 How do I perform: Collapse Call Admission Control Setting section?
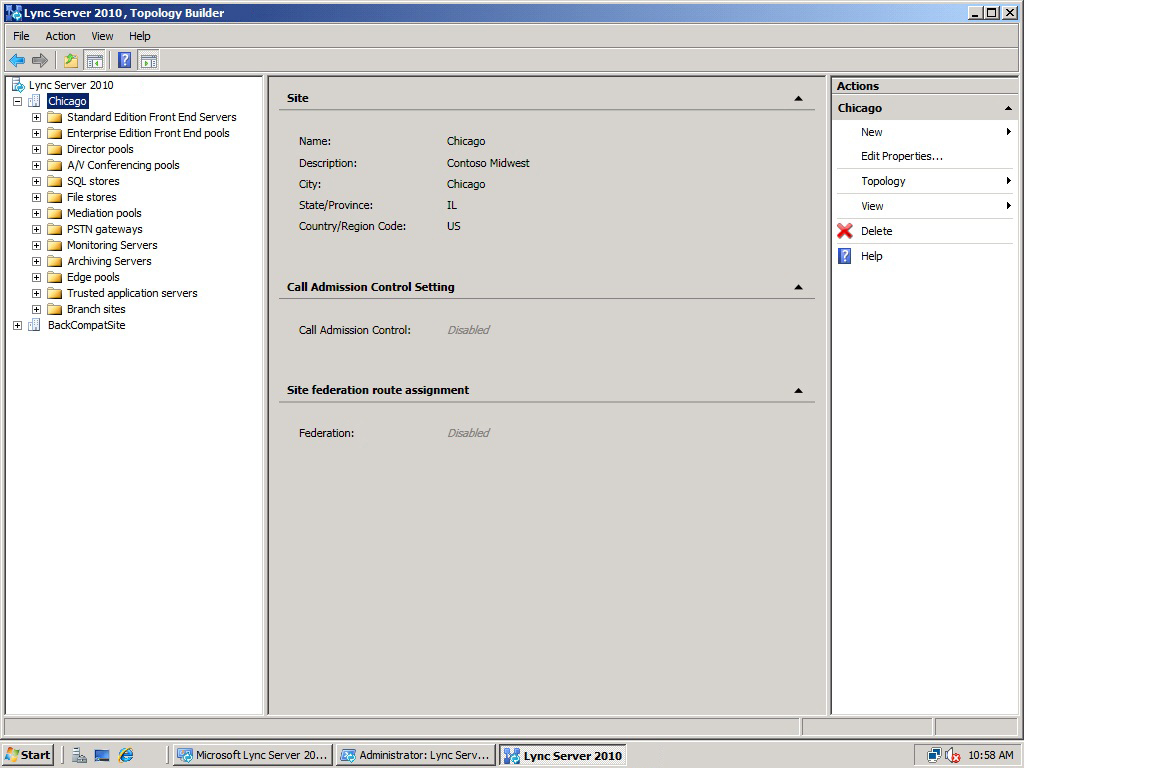(x=799, y=287)
